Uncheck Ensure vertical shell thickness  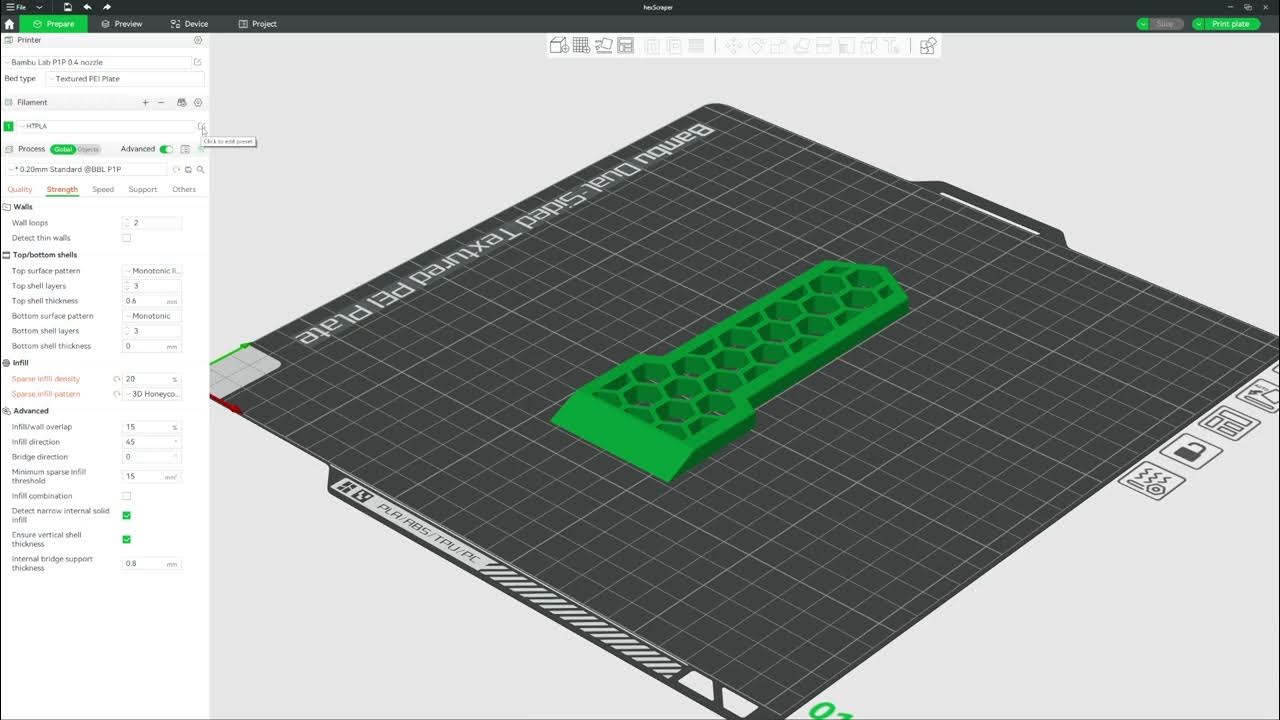pyautogui.click(x=126, y=539)
